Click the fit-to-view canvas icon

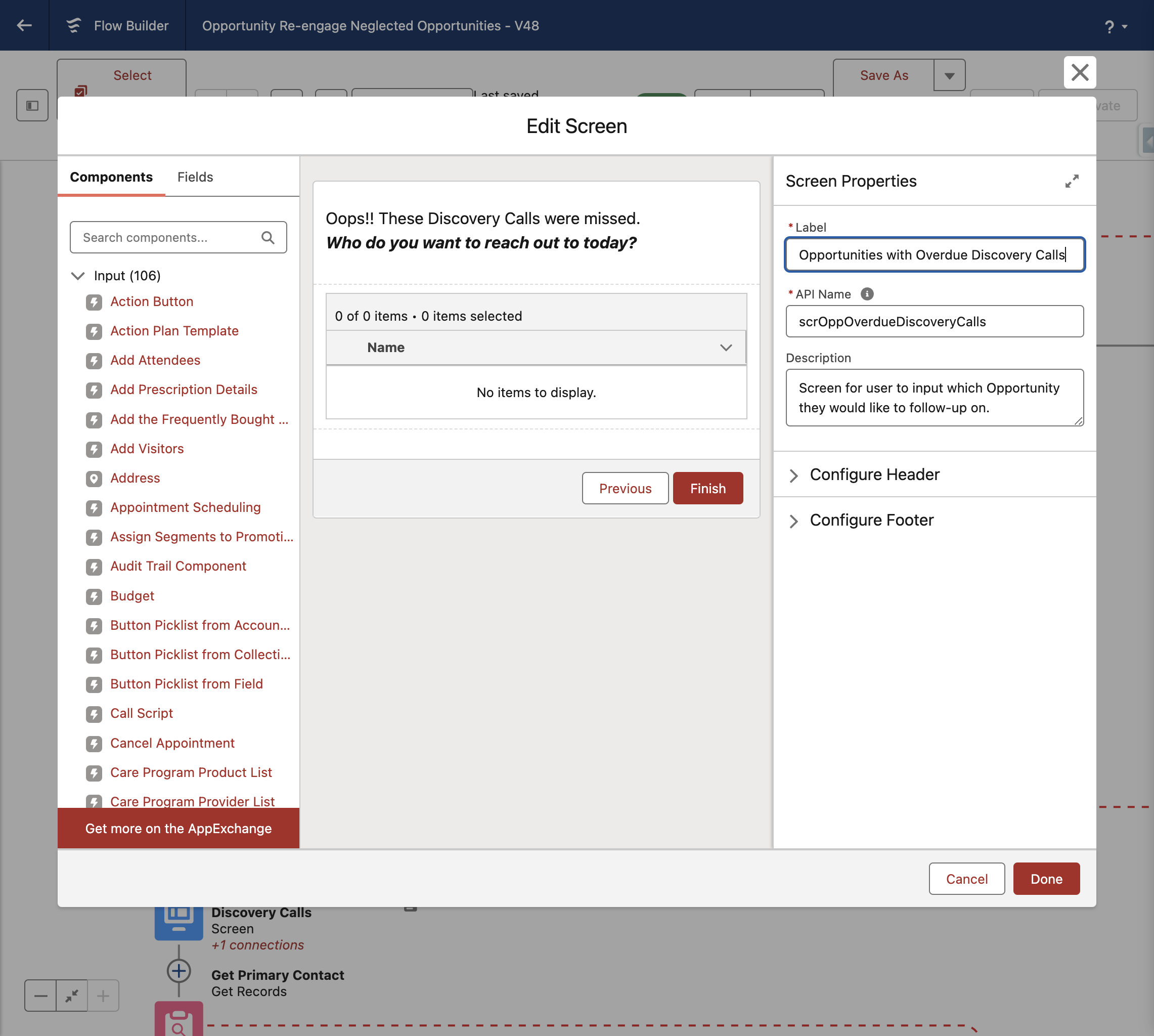[x=72, y=995]
